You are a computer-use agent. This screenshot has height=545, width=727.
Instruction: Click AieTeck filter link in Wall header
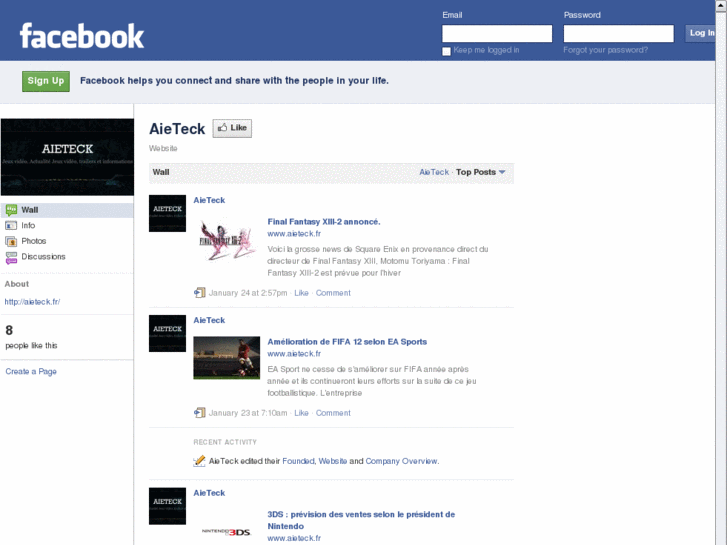[x=434, y=172]
